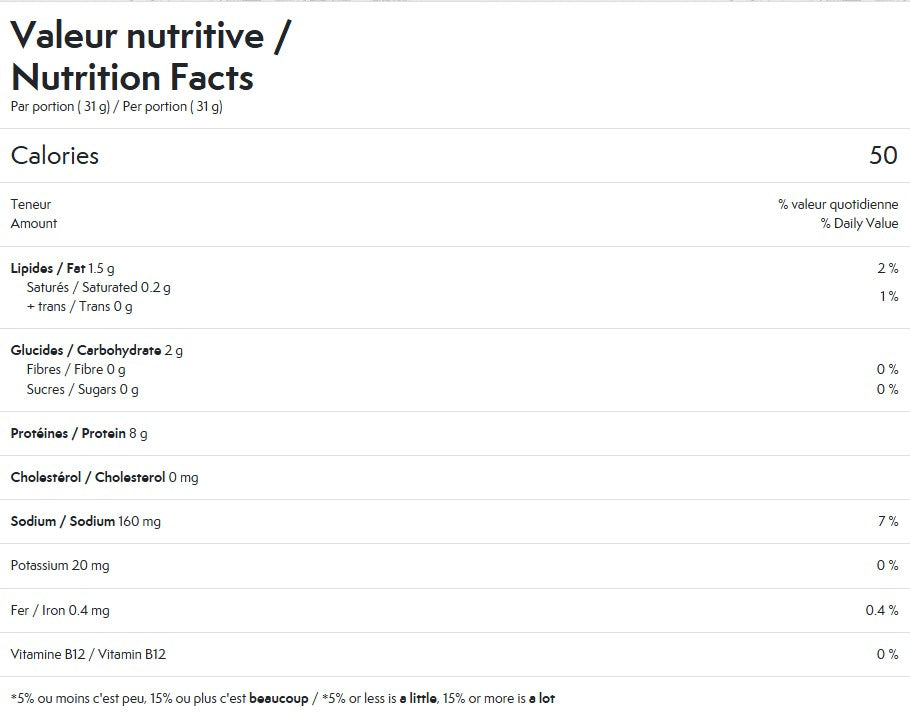This screenshot has width=910, height=720.
Task: Click the Sucres / Sugars 0 g line
Action: tap(82, 389)
